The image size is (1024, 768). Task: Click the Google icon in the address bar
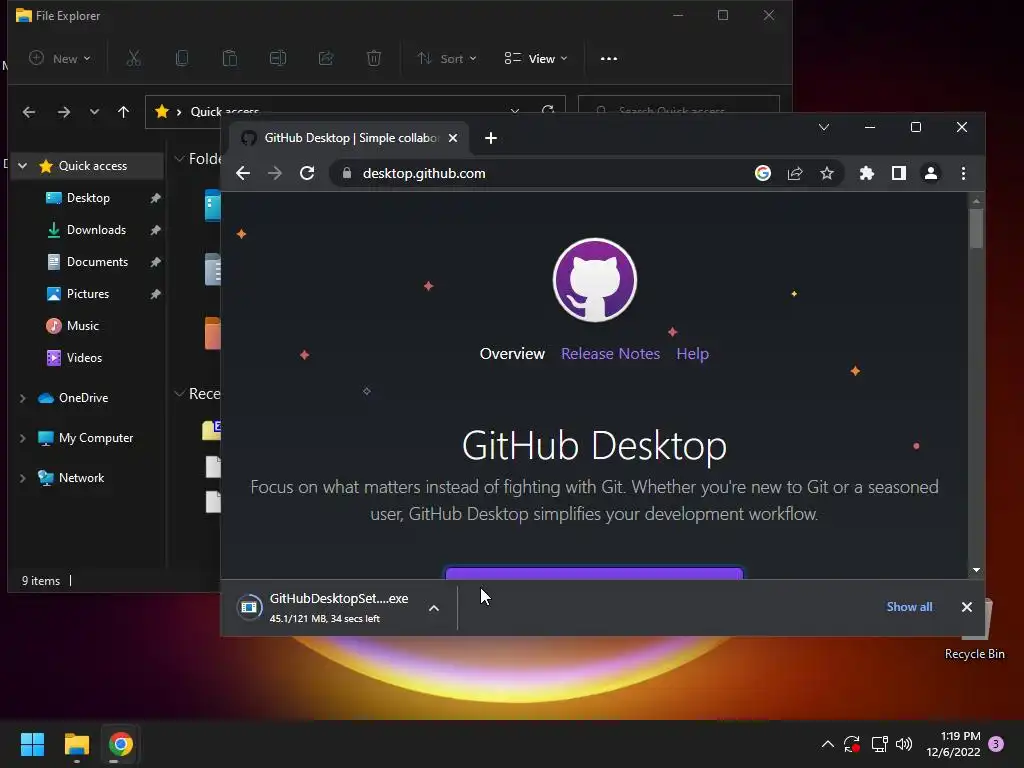[763, 173]
